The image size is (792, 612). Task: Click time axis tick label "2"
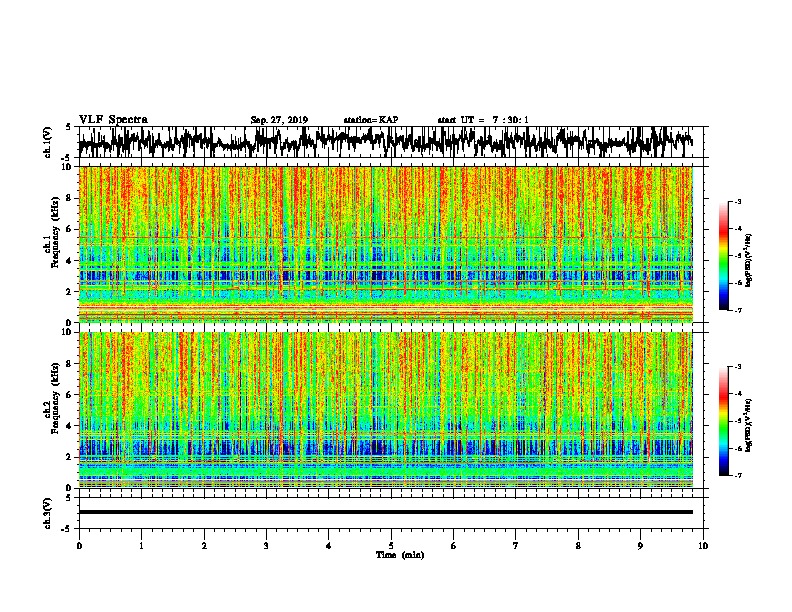[204, 546]
